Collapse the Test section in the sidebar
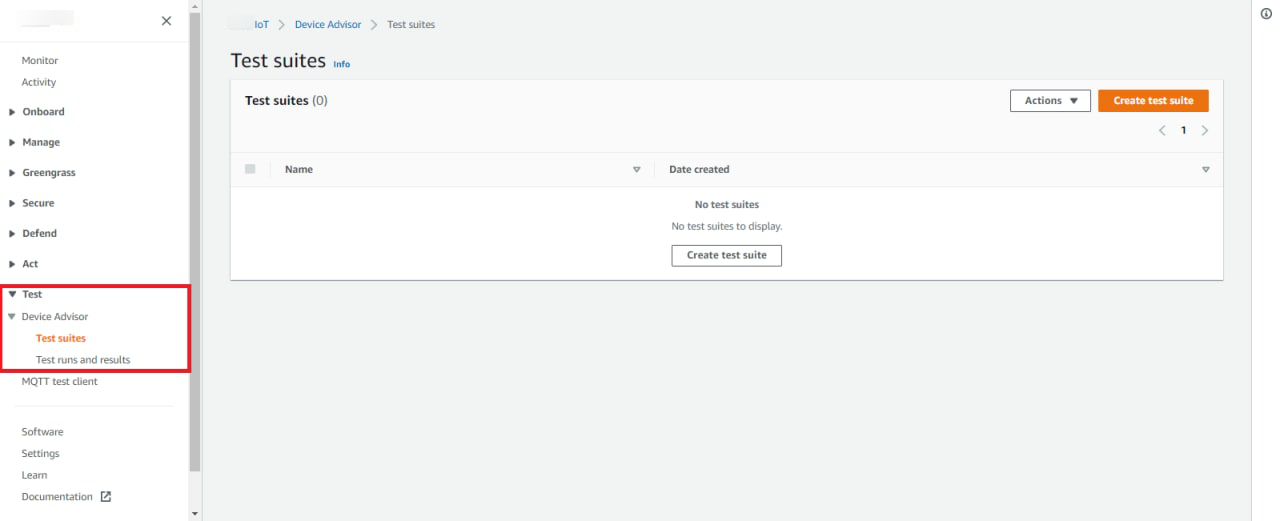Image resolution: width=1280 pixels, height=521 pixels. (12, 295)
